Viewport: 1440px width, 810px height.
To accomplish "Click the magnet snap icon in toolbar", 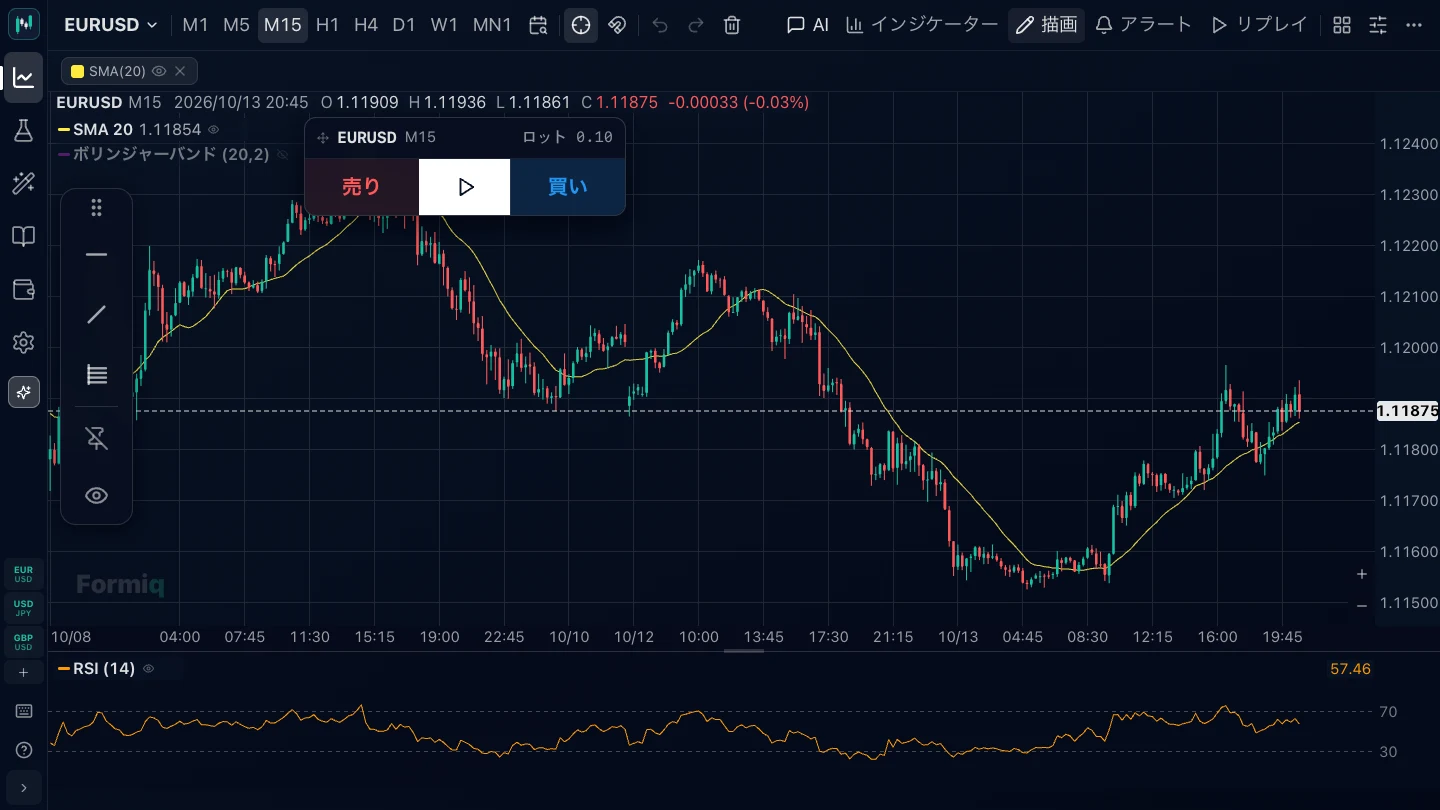I will coord(617,25).
